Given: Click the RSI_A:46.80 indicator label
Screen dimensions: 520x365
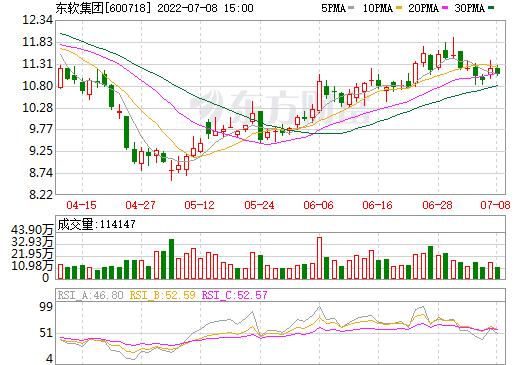Looking at the screenshot, I should [x=91, y=295].
